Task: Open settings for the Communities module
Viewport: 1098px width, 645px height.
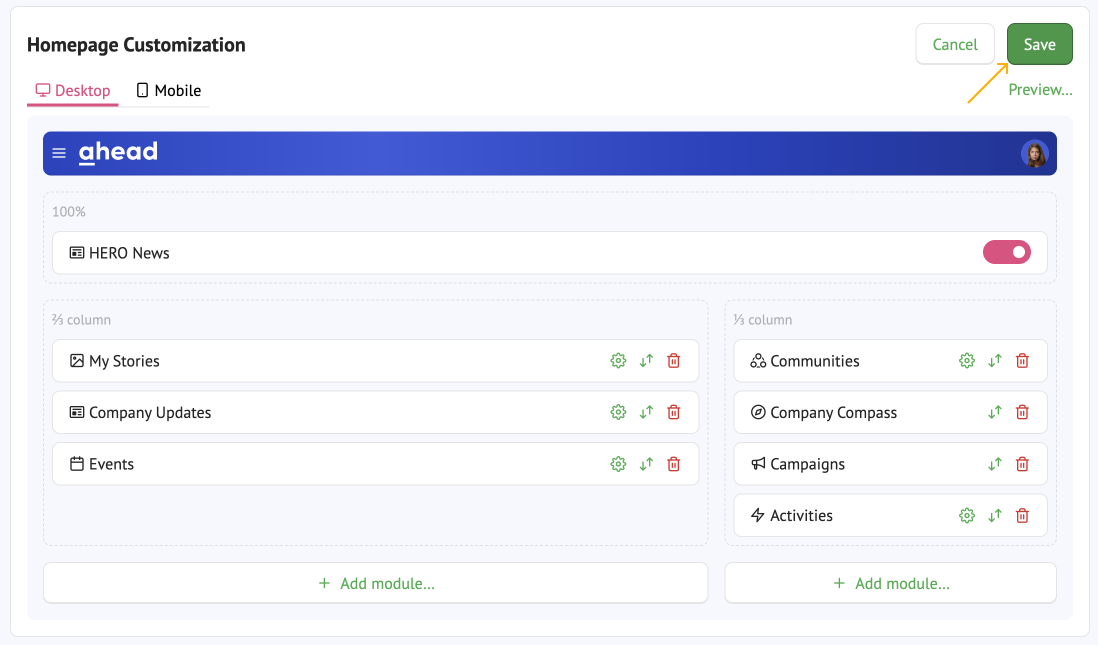Action: pyautogui.click(x=967, y=361)
